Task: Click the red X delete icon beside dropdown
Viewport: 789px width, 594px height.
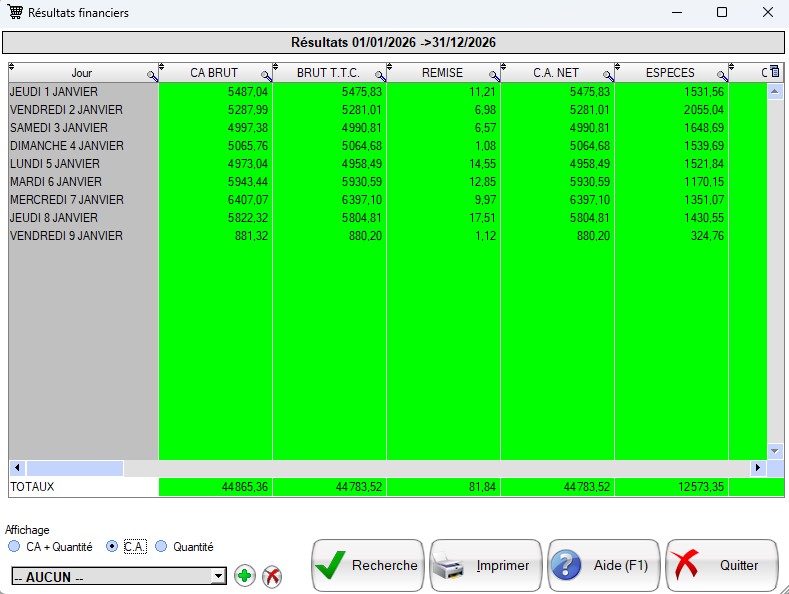Action: [x=271, y=576]
